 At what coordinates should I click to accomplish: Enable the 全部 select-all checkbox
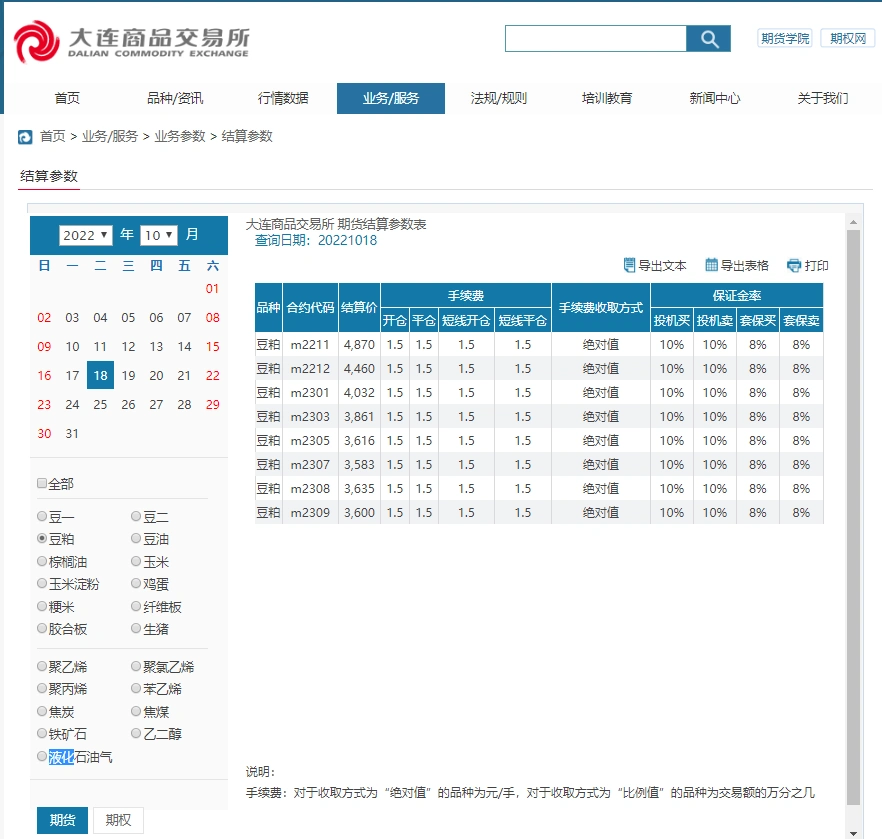[41, 483]
